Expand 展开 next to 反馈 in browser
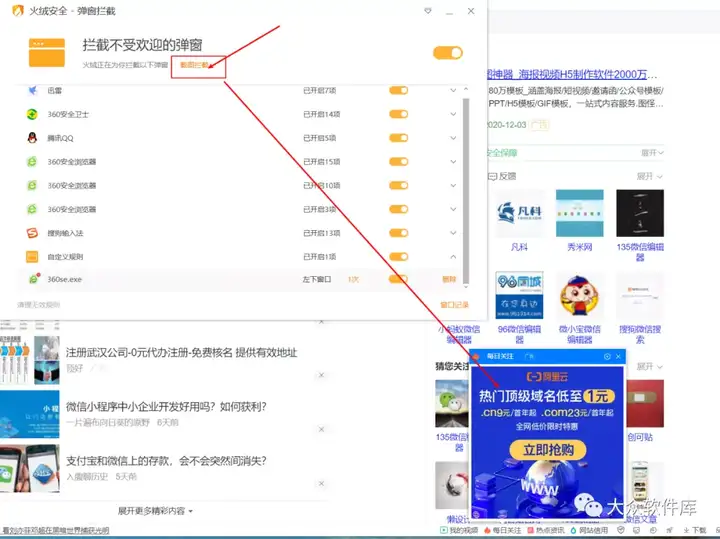720x539 pixels. point(649,176)
